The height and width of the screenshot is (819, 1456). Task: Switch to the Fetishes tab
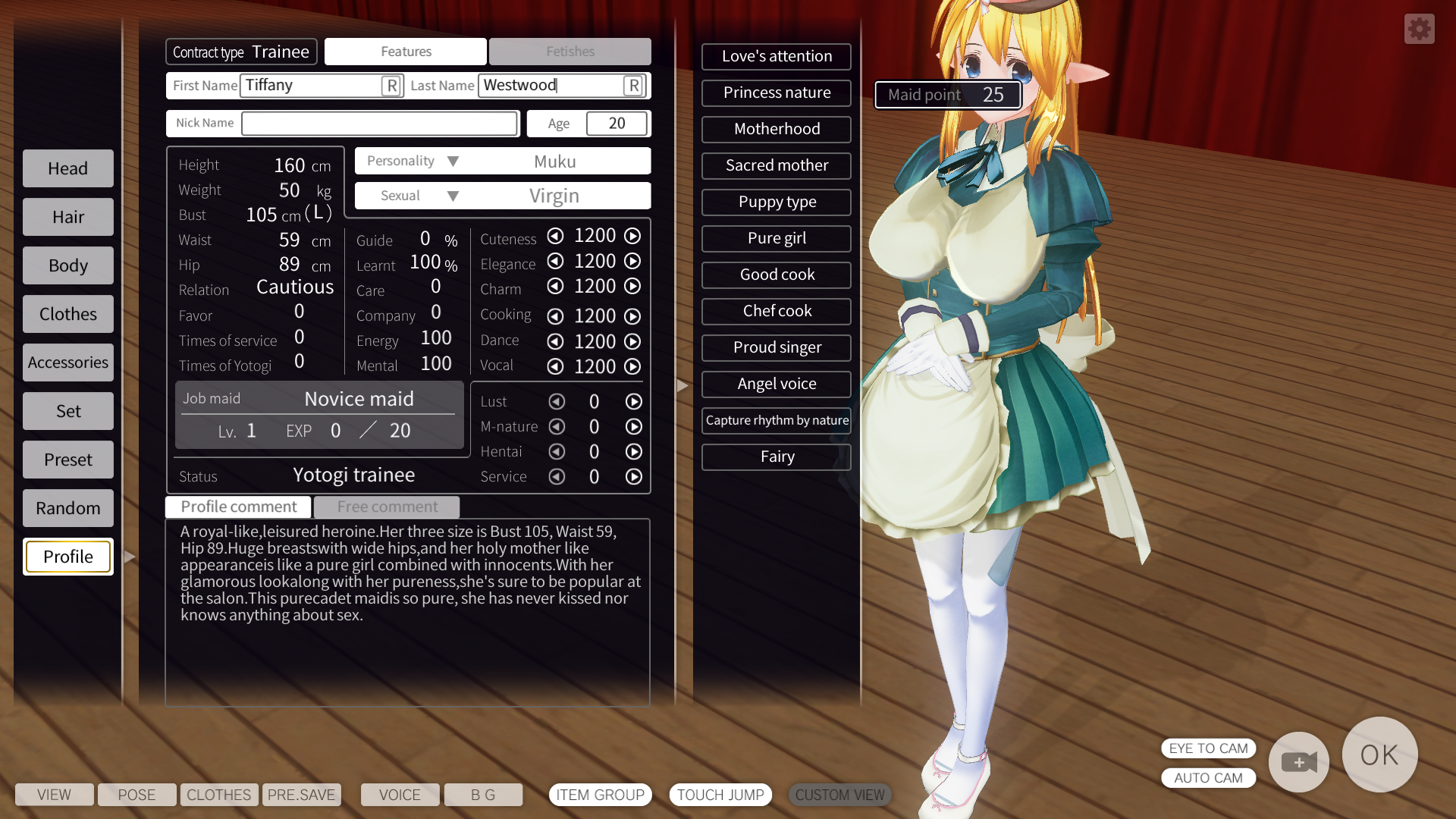[x=570, y=52]
